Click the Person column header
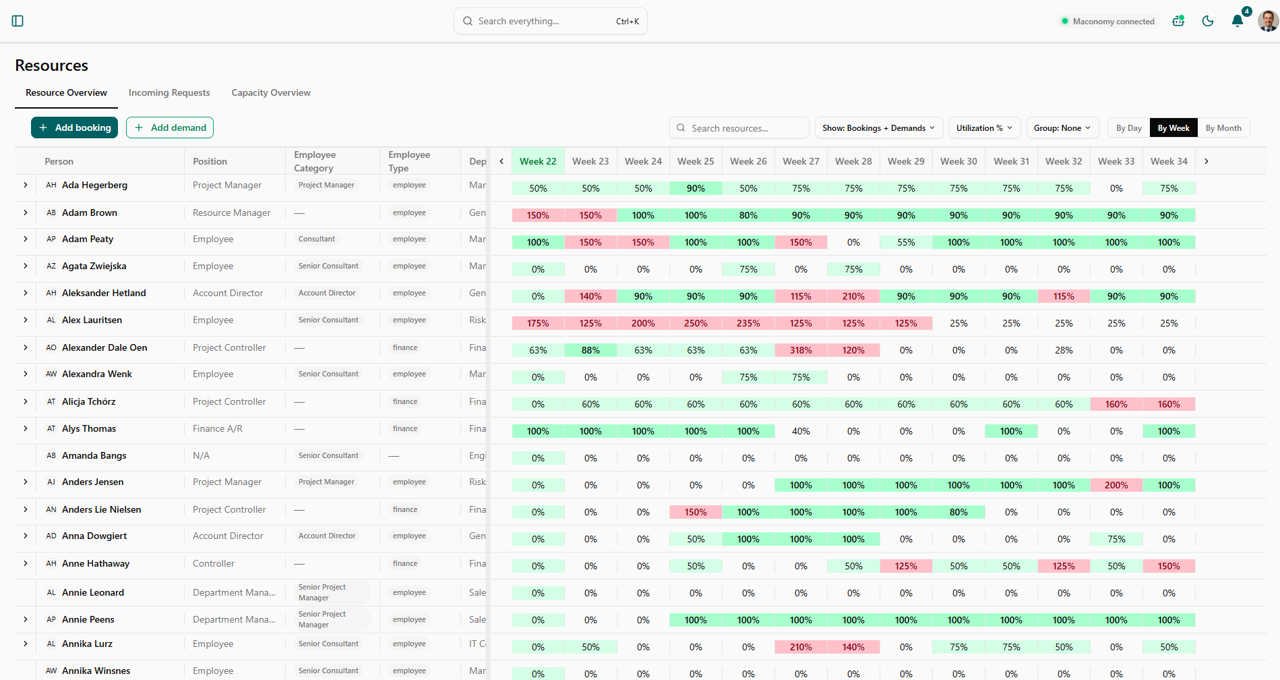The width and height of the screenshot is (1280, 680). [x=59, y=161]
